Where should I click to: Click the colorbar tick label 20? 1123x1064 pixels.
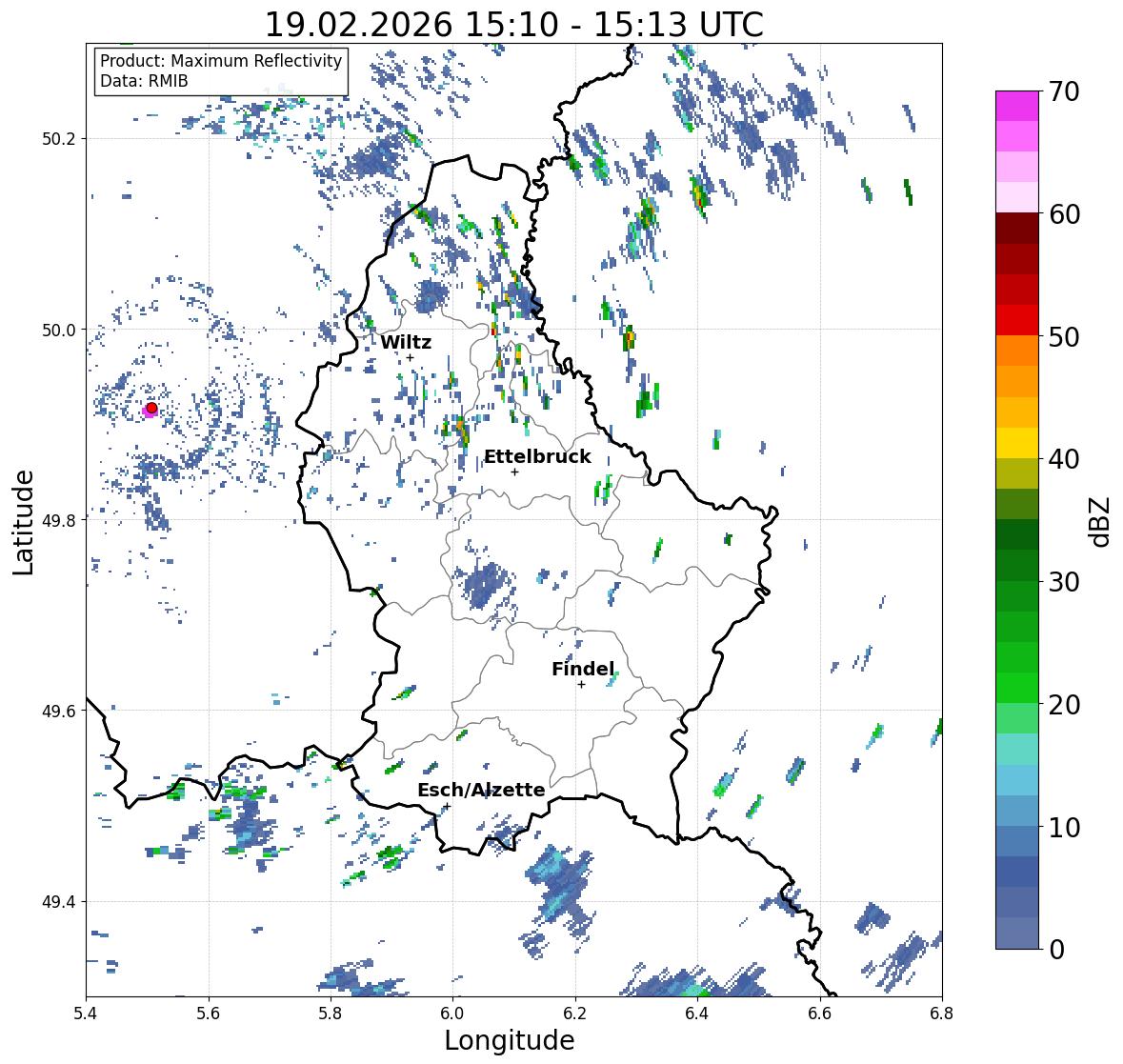1064,705
